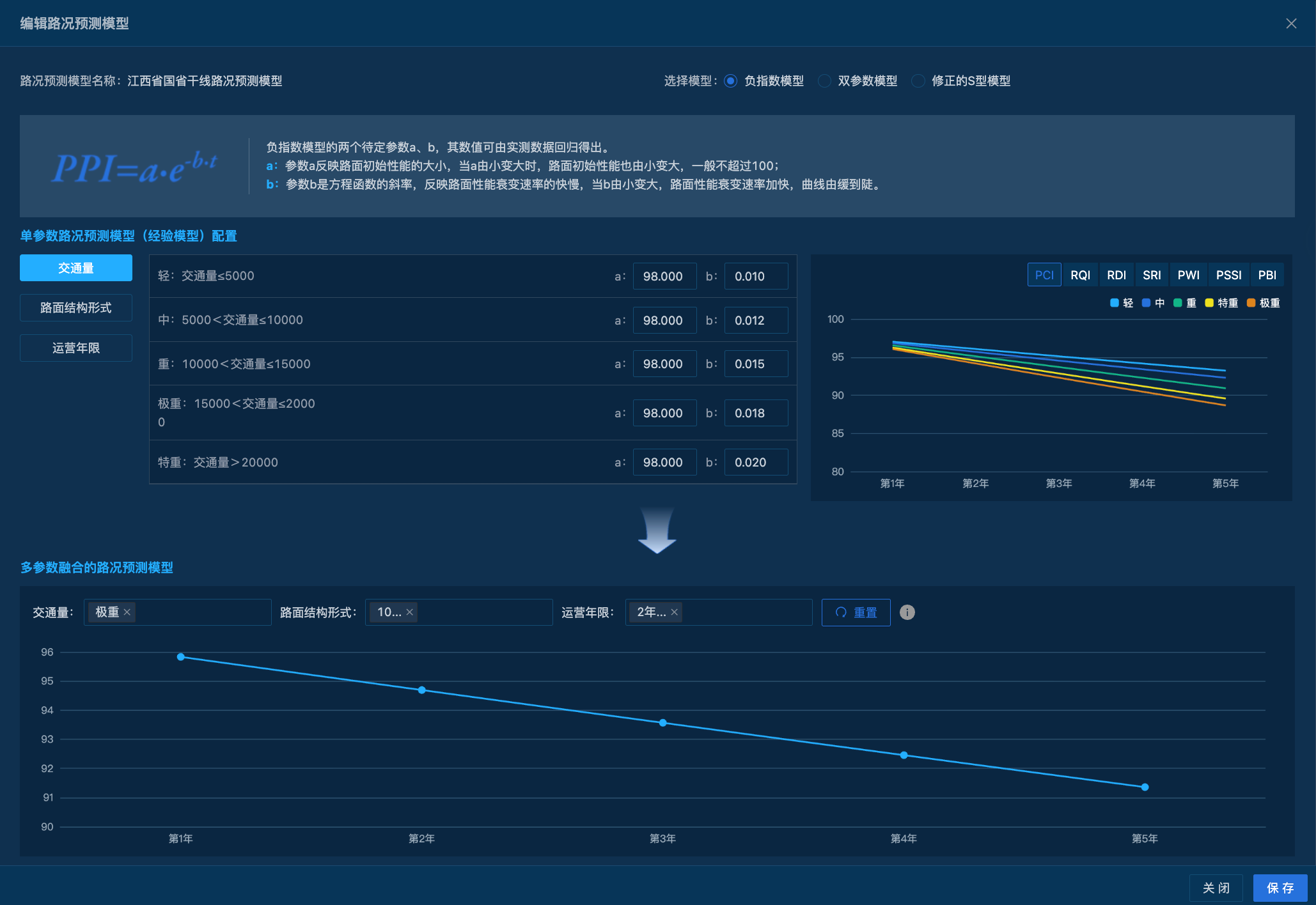Switch to the PCI chart tab
1316x905 pixels.
1044,275
